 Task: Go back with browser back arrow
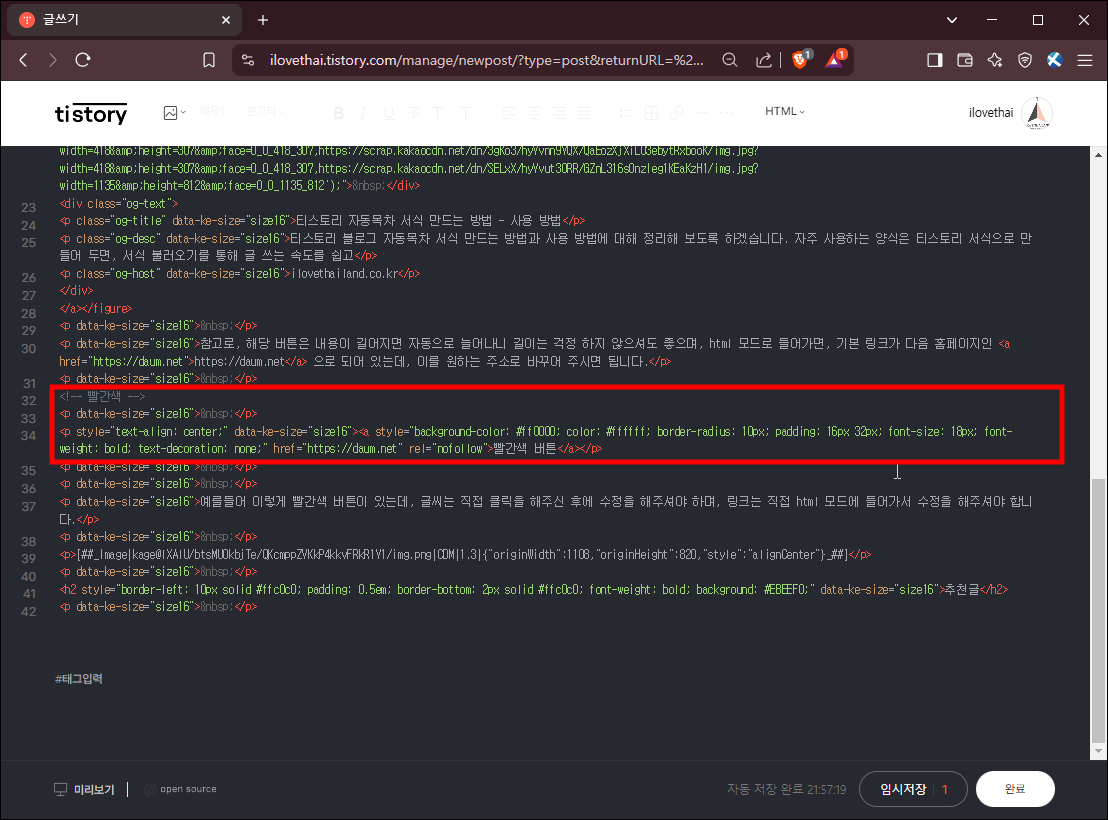coord(23,60)
